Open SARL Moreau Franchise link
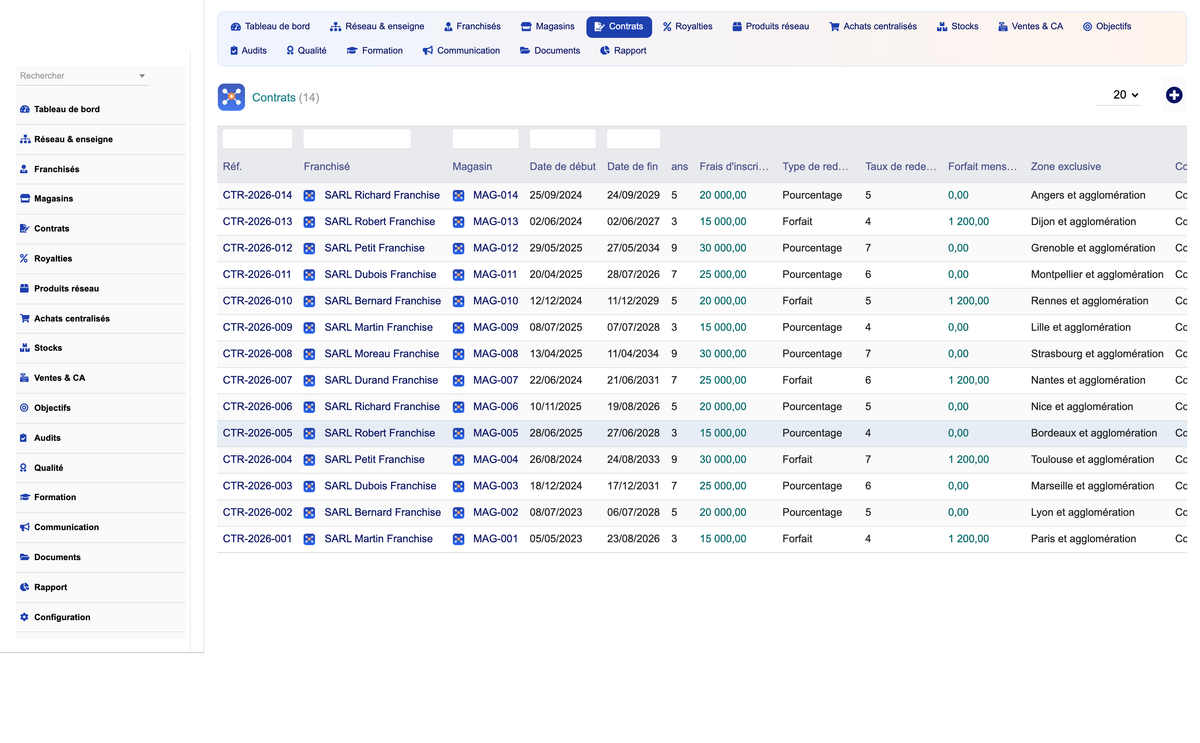 (381, 354)
